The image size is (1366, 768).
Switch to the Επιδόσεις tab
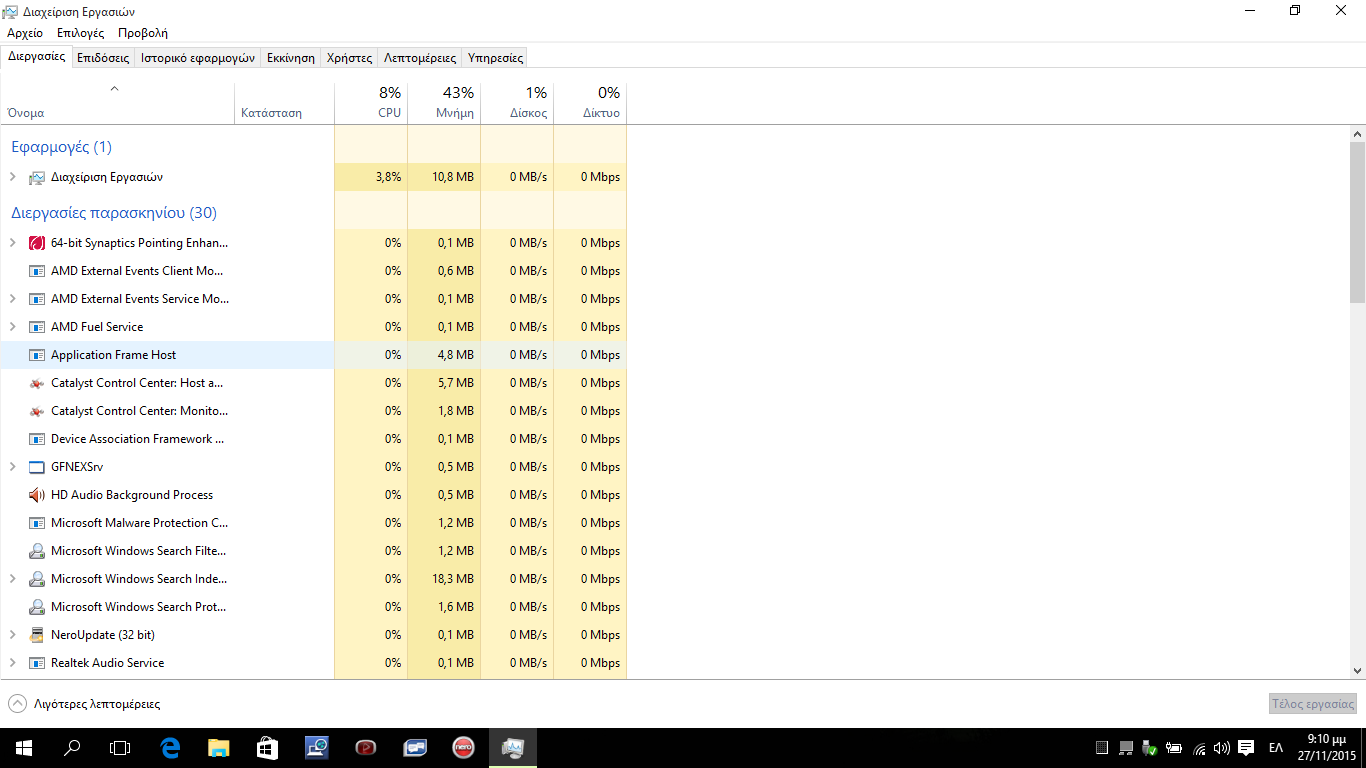point(103,58)
